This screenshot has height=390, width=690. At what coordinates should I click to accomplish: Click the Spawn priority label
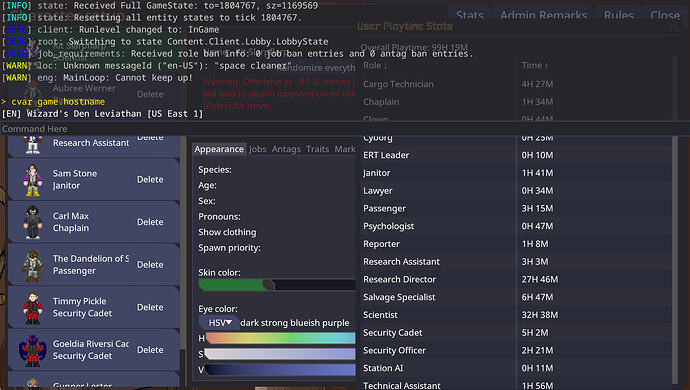(x=229, y=248)
